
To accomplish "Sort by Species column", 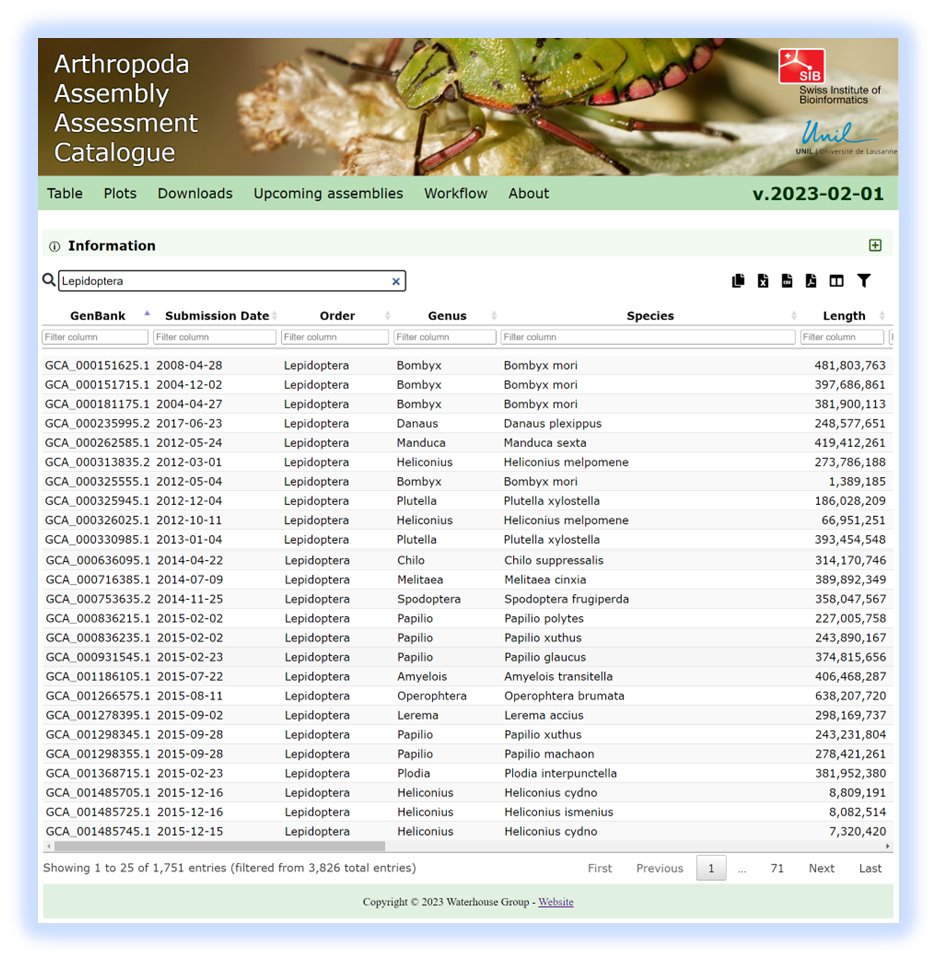I will (650, 316).
